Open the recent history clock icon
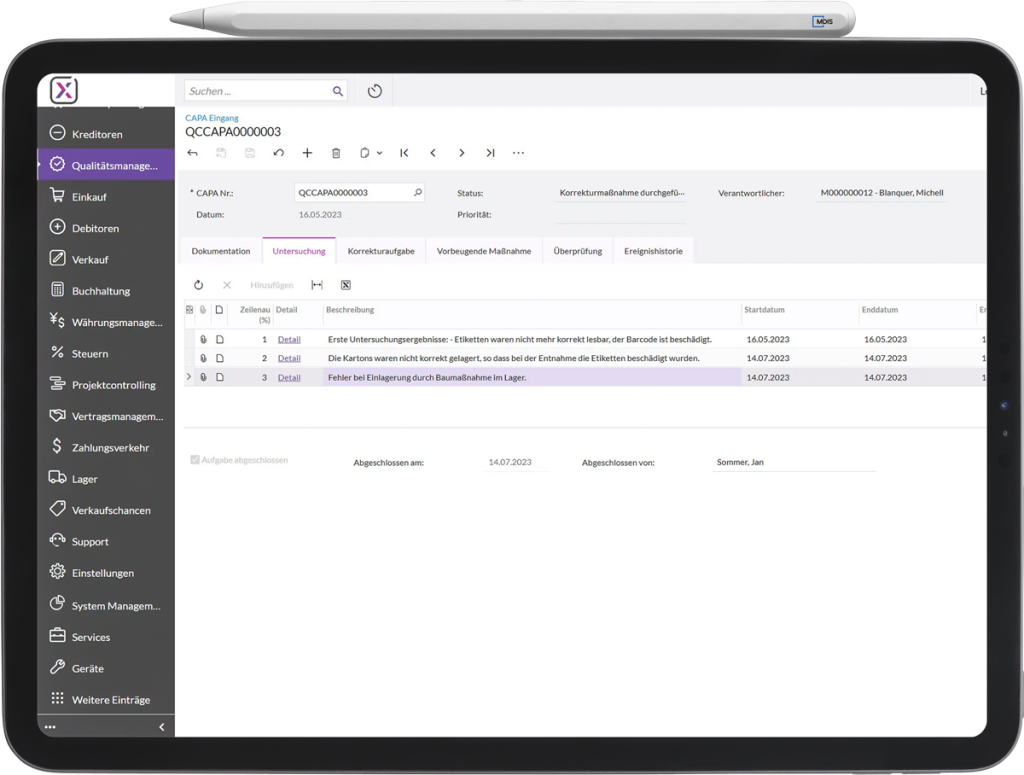The image size is (1024, 775). (375, 91)
